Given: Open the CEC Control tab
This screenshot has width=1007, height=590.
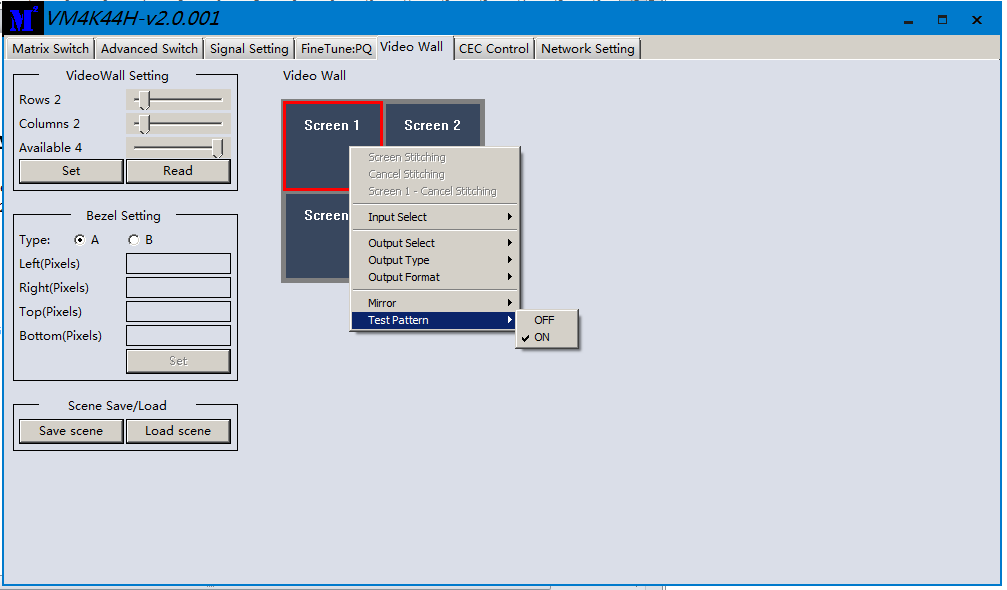Looking at the screenshot, I should [494, 49].
